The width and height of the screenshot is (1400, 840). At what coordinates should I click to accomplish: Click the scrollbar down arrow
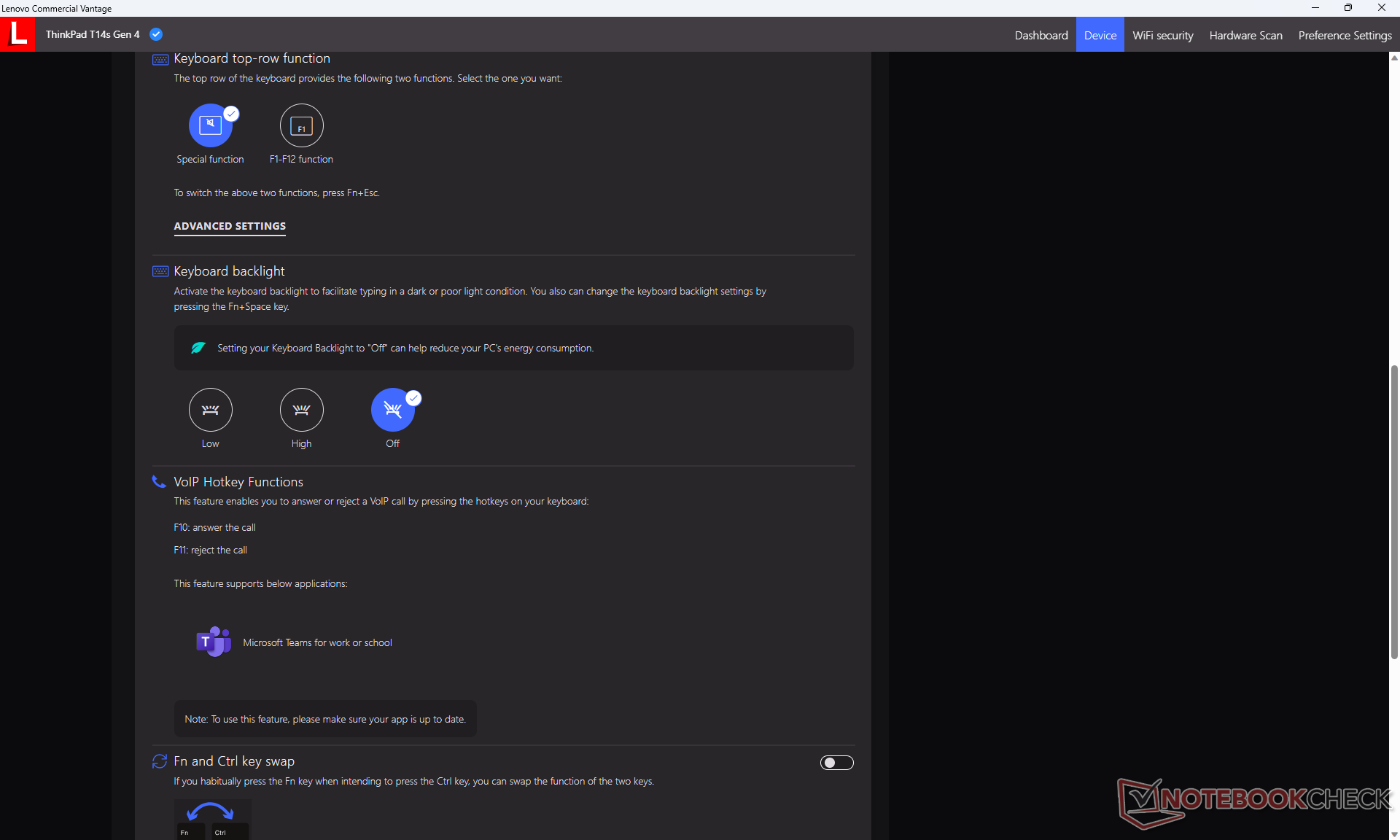pos(1394,834)
